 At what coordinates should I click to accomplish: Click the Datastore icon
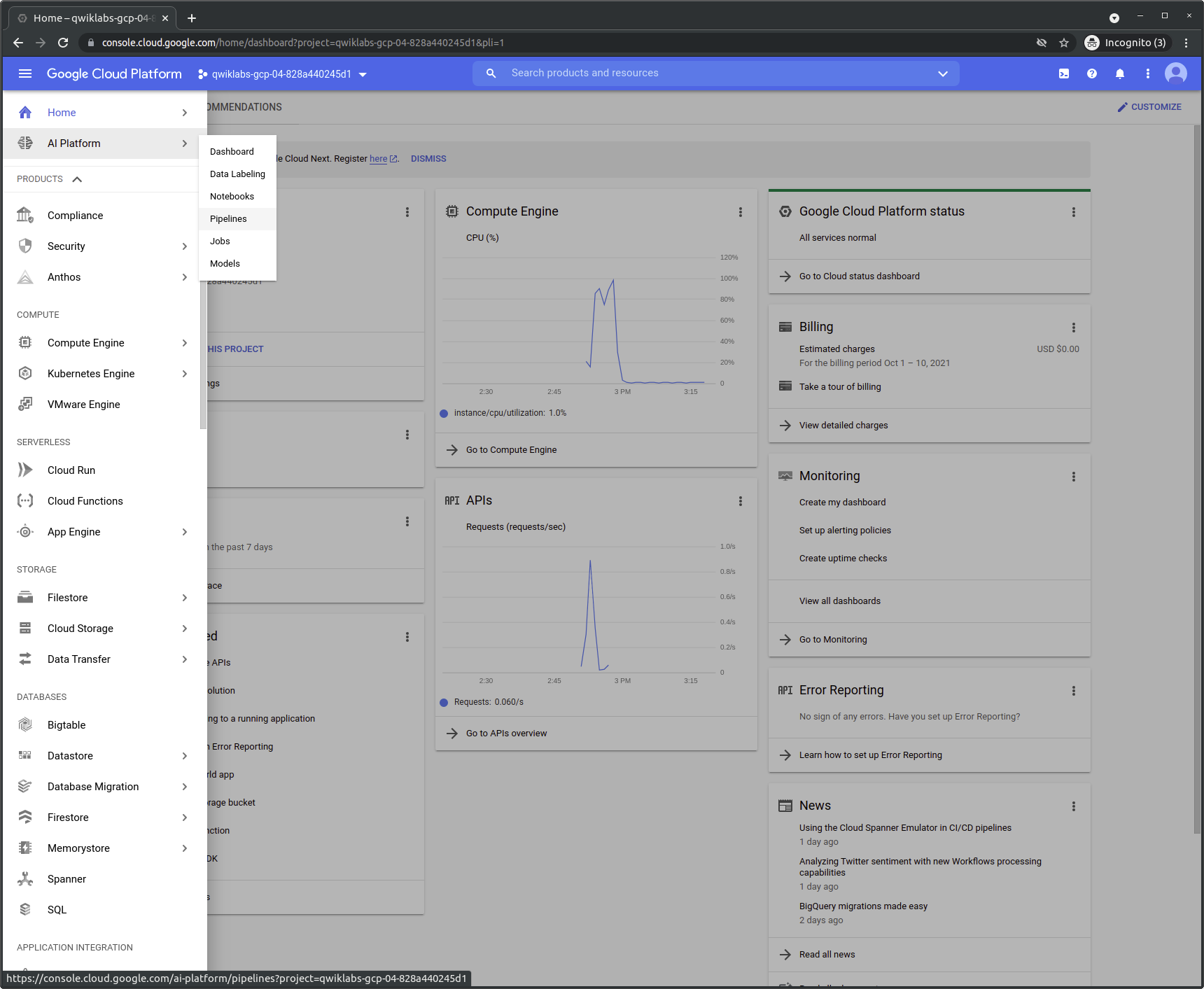(x=25, y=755)
